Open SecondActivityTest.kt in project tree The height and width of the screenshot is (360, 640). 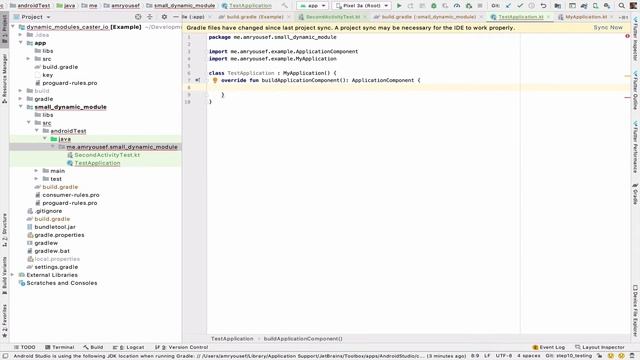107,155
